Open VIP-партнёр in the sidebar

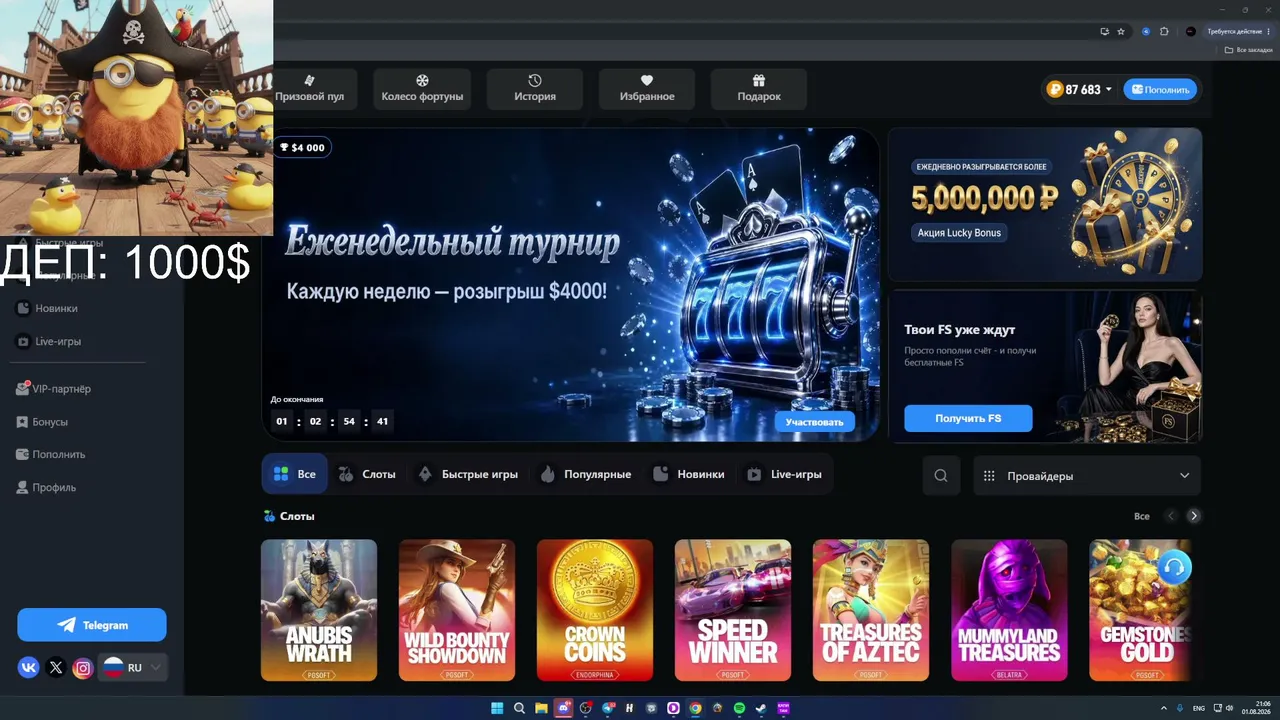point(54,389)
